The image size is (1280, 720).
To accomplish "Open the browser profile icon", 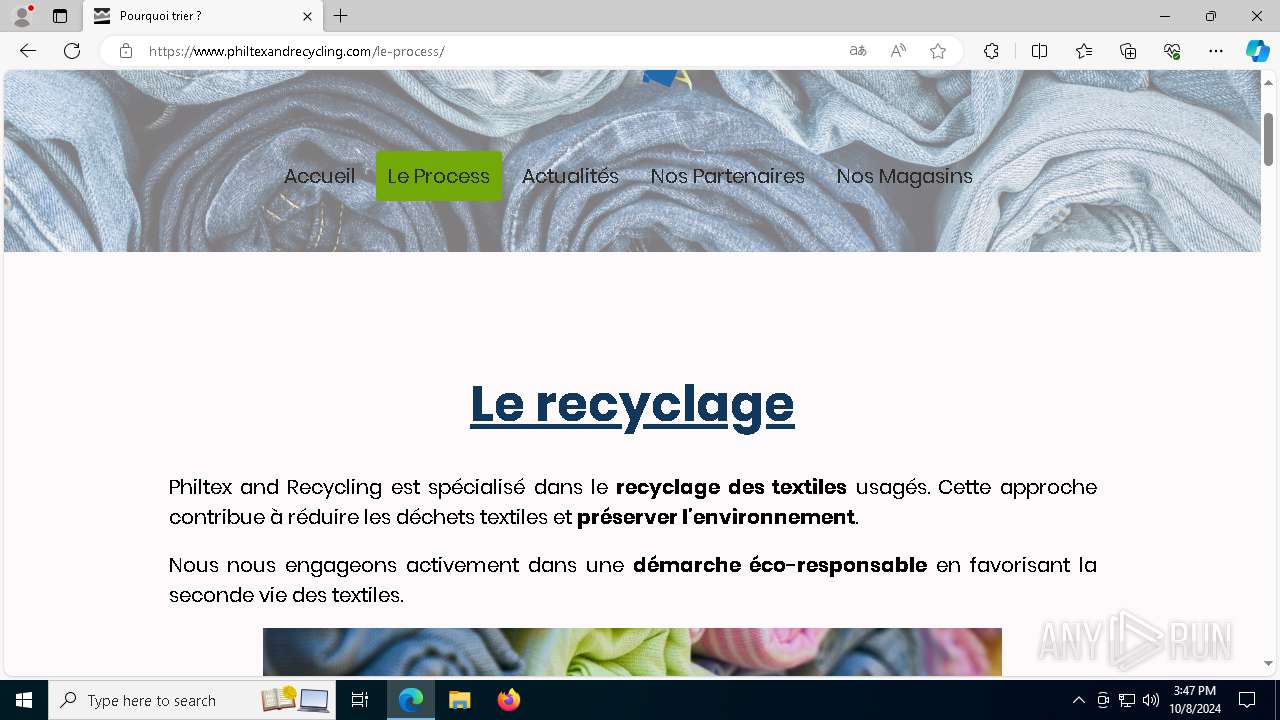I will [x=22, y=16].
